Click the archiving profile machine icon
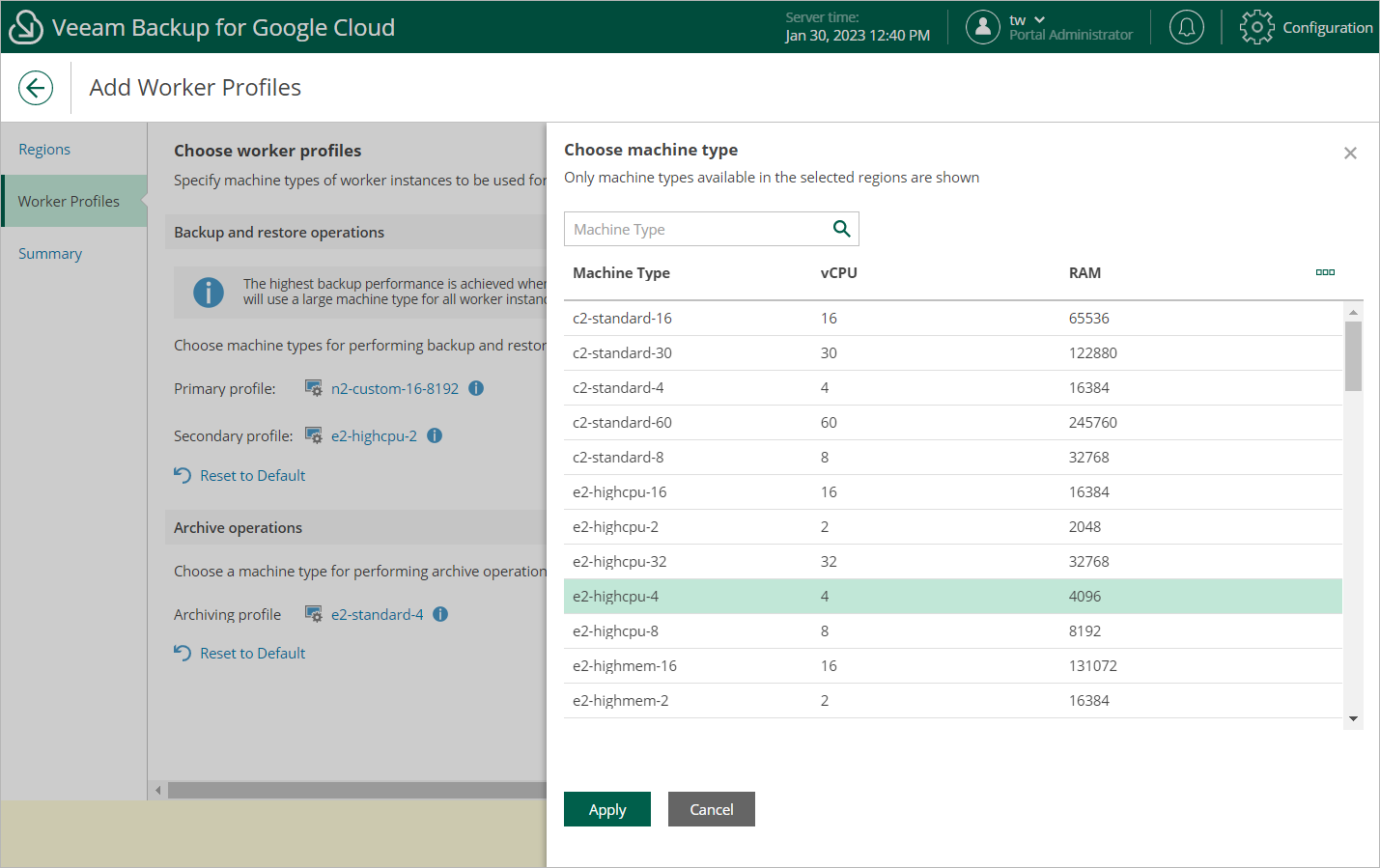The height and width of the screenshot is (868, 1380). coord(314,614)
